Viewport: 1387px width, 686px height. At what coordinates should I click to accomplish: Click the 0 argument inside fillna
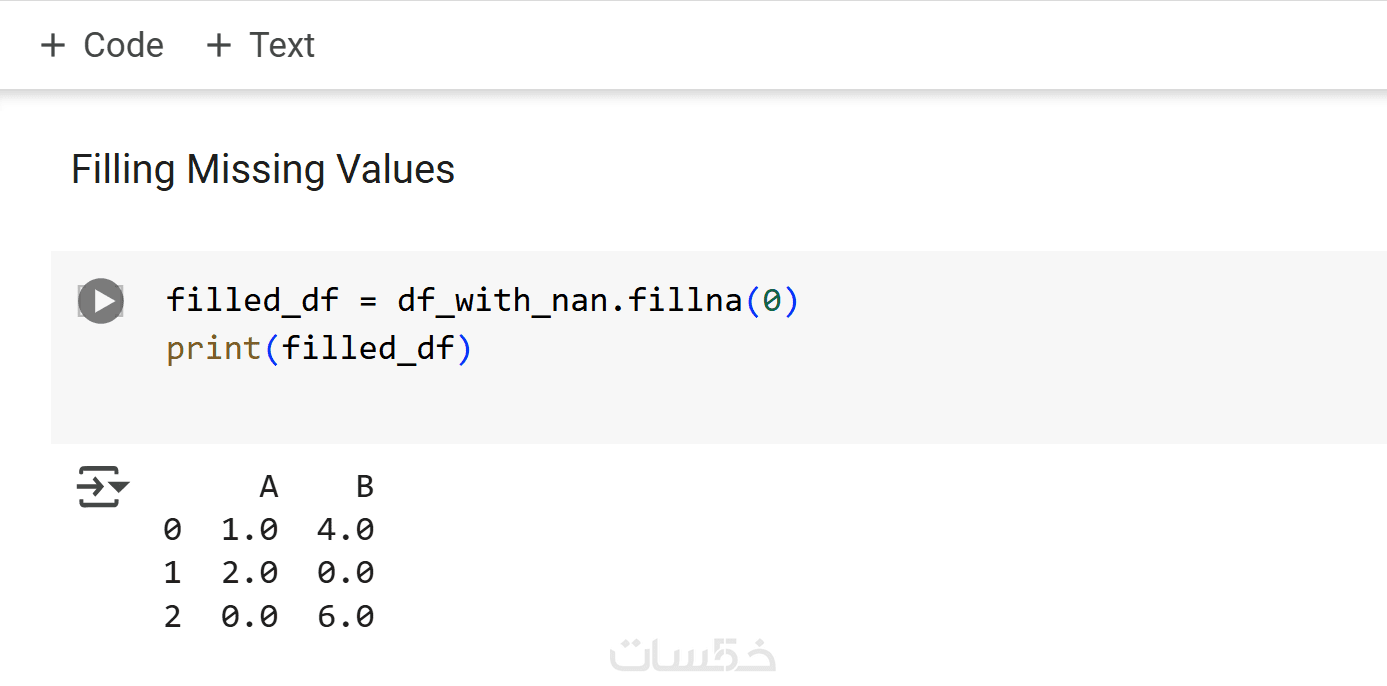pyautogui.click(x=772, y=300)
